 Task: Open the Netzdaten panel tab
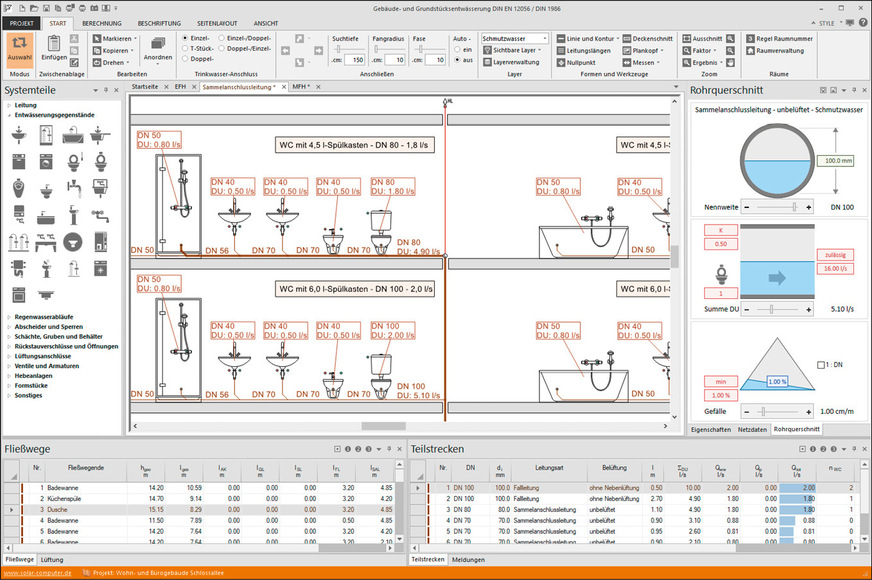point(752,428)
